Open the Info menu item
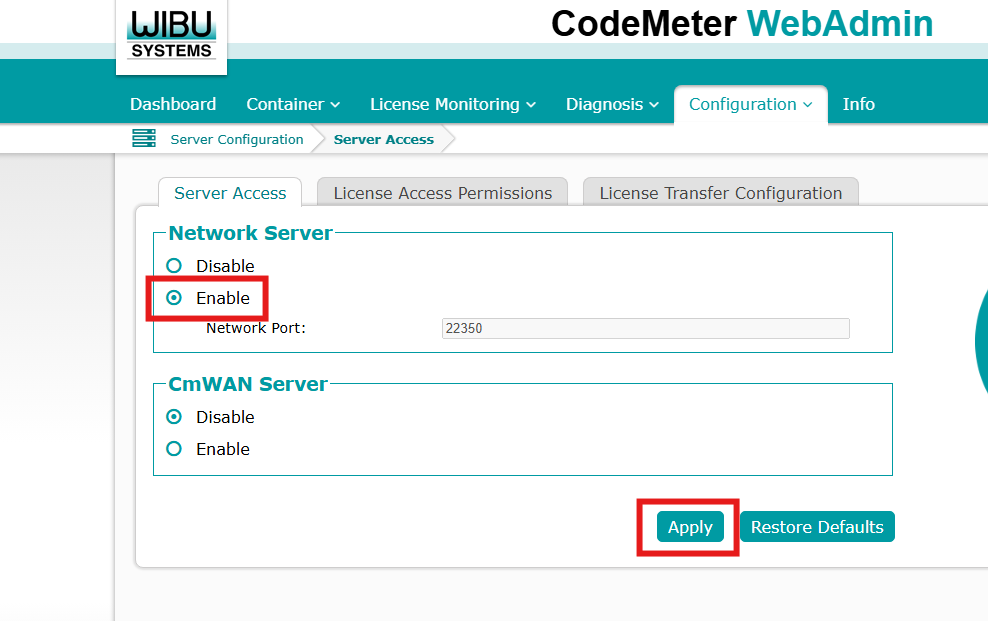Viewport: 988px width, 621px height. coord(858,104)
